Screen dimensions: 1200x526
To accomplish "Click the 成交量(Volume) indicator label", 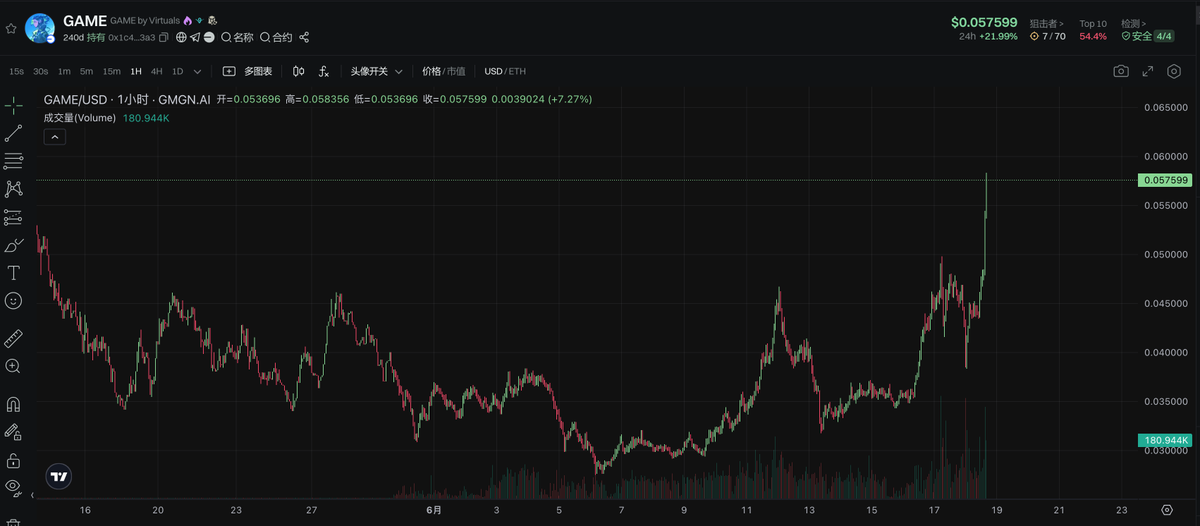I will point(79,118).
